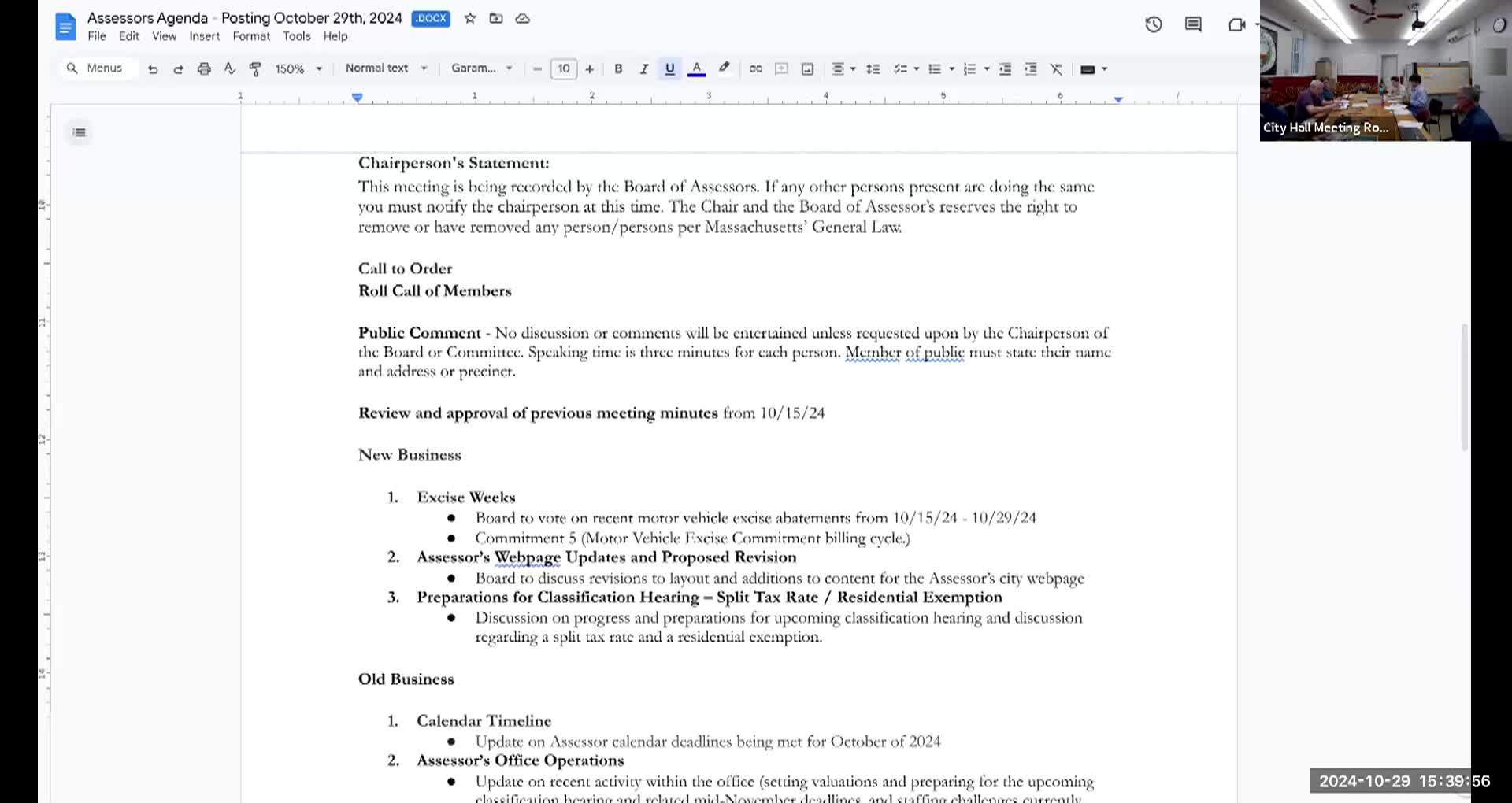Toggle bold formatting
The height and width of the screenshot is (803, 1512).
(x=618, y=69)
